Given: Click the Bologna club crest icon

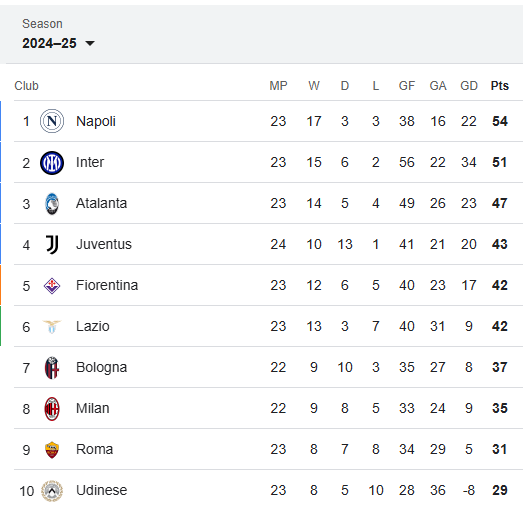Looking at the screenshot, I should (x=52, y=368).
